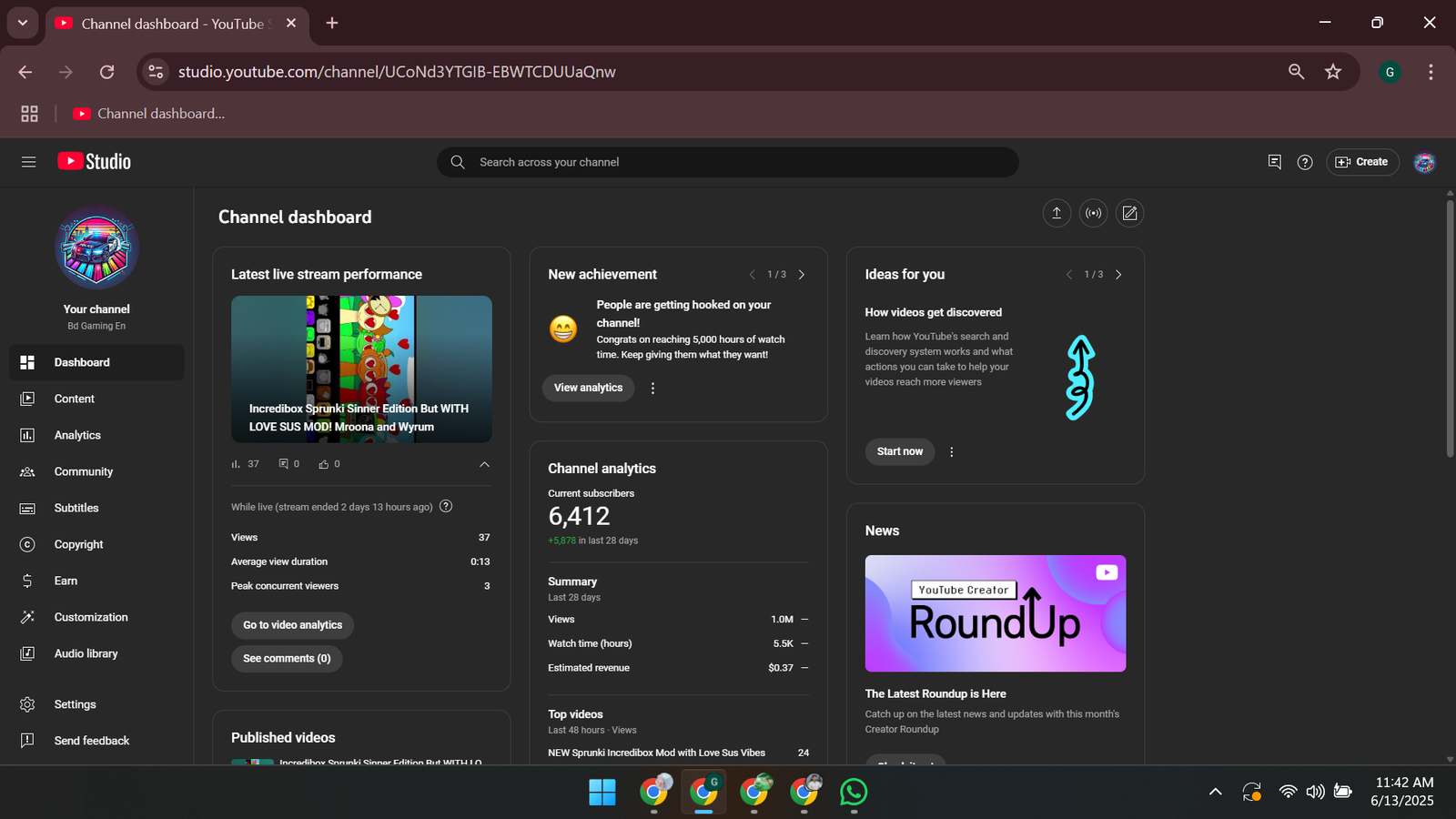Click the Create button
1456x819 pixels.
pyautogui.click(x=1362, y=162)
